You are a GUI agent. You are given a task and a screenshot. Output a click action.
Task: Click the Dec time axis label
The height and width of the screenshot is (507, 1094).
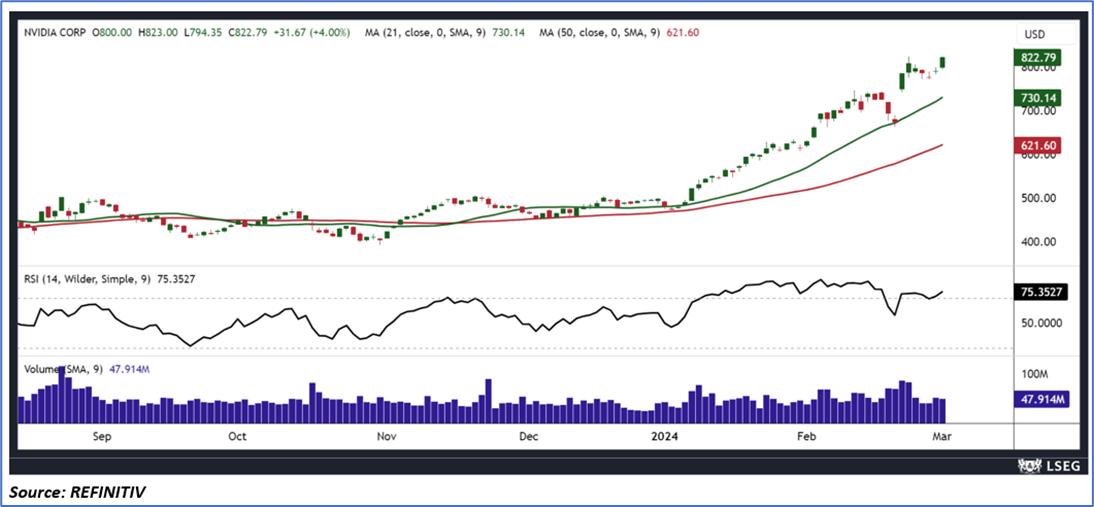[528, 437]
